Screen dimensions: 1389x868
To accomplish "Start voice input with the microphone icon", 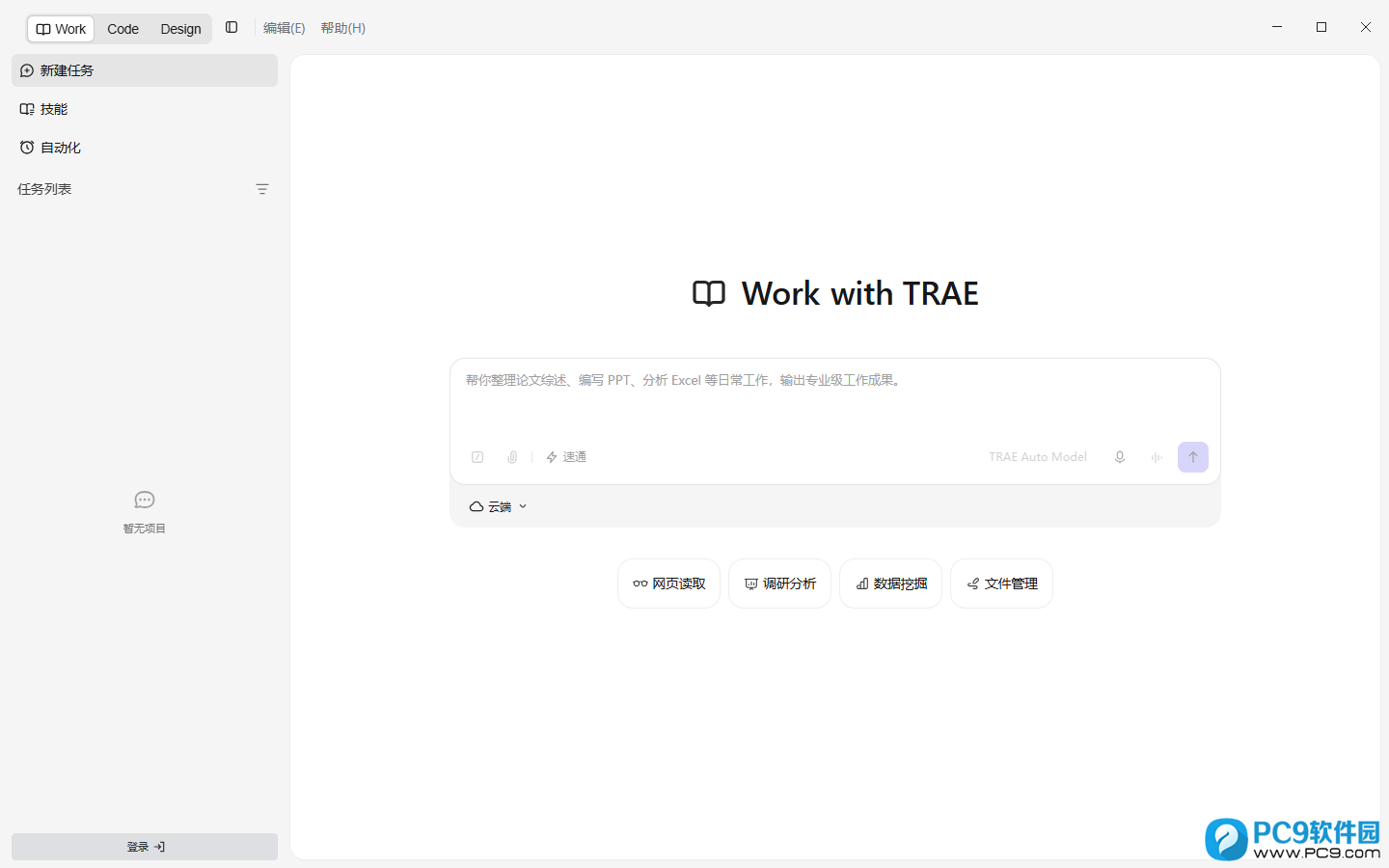I will tap(1120, 457).
